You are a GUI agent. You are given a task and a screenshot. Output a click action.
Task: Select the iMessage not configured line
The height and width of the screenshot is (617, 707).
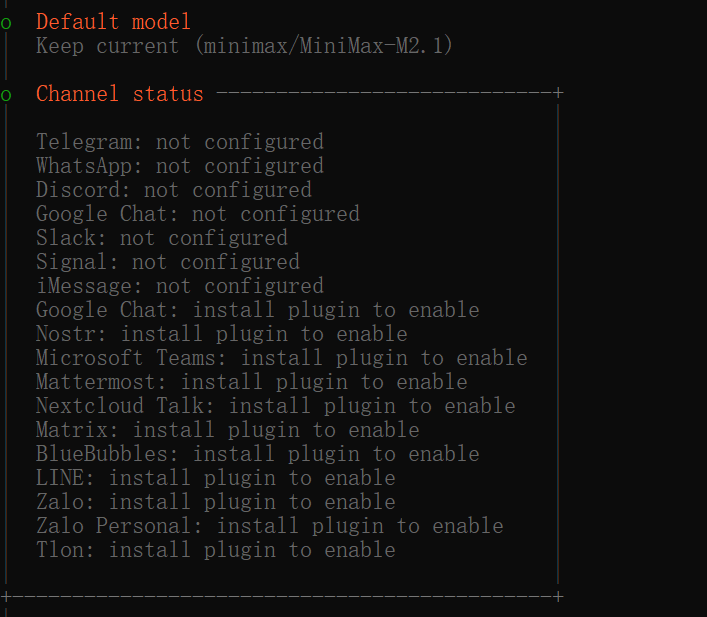tap(180, 286)
